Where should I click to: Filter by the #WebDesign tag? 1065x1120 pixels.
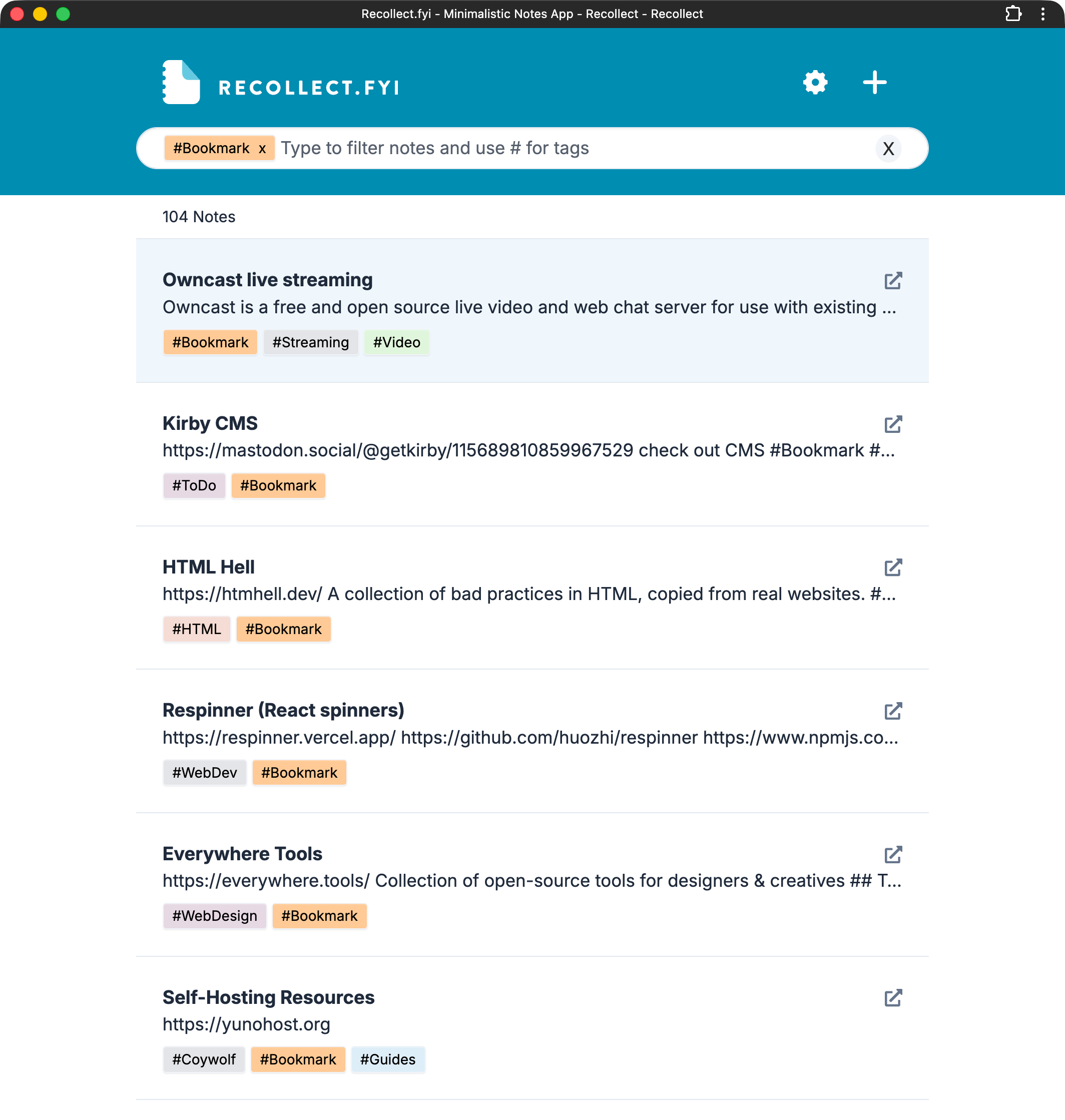[214, 916]
